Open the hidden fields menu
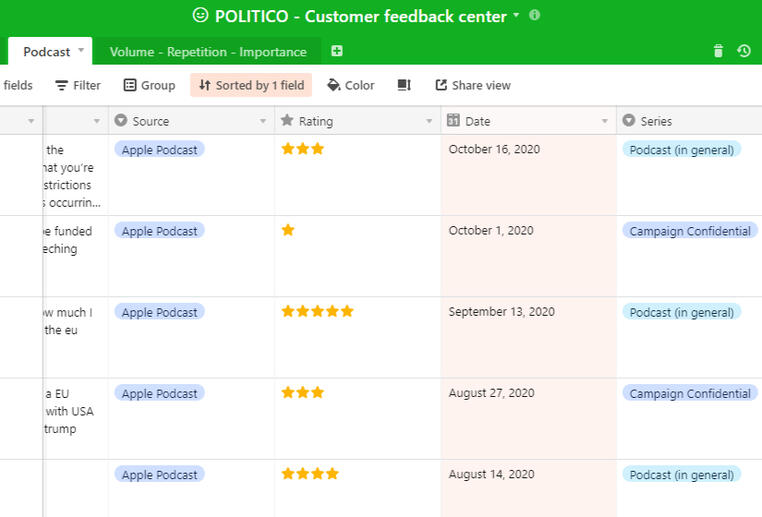Image resolution: width=762 pixels, height=517 pixels. 18,86
